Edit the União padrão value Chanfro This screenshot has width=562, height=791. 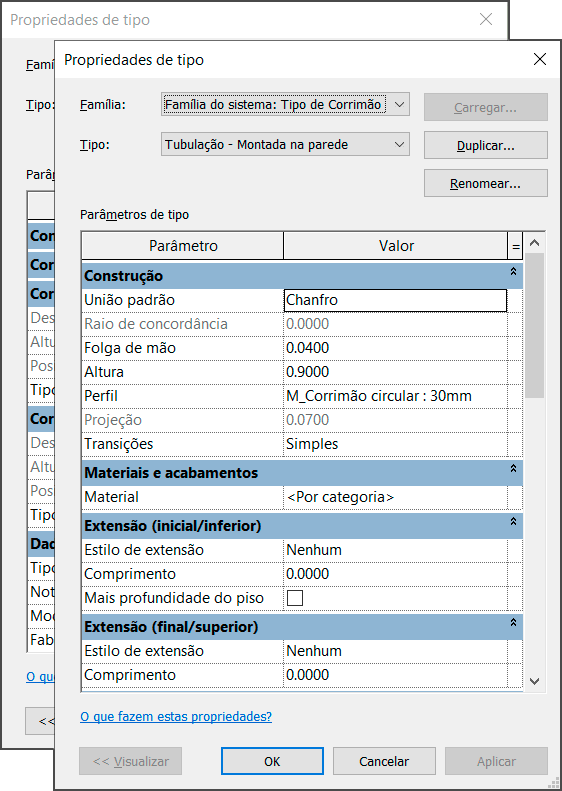click(x=395, y=300)
